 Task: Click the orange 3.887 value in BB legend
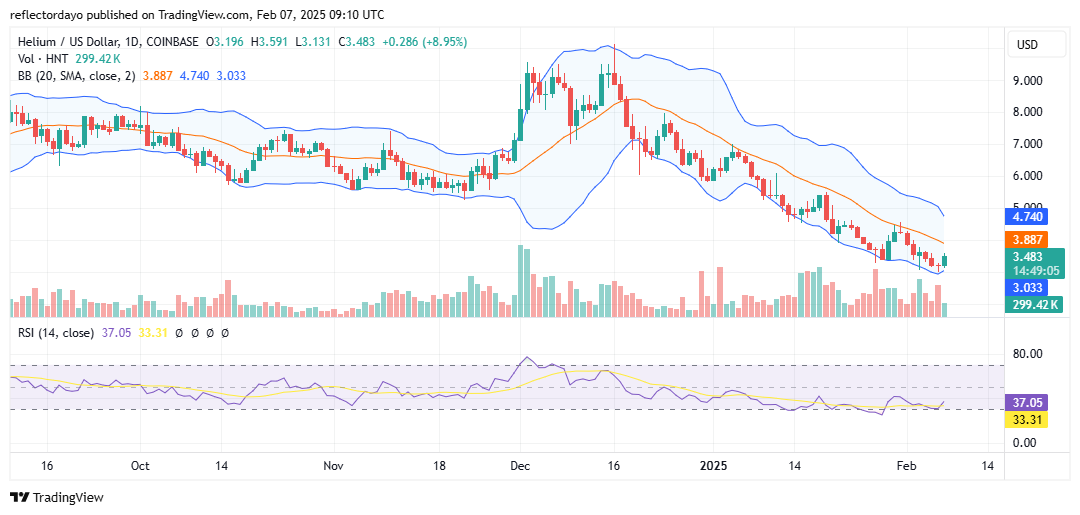pos(156,76)
